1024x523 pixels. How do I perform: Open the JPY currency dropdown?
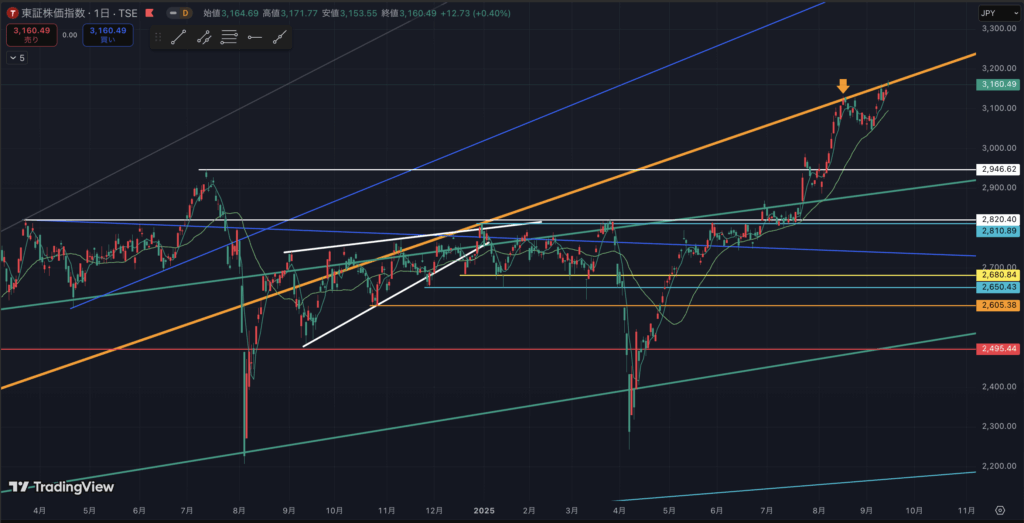point(997,14)
